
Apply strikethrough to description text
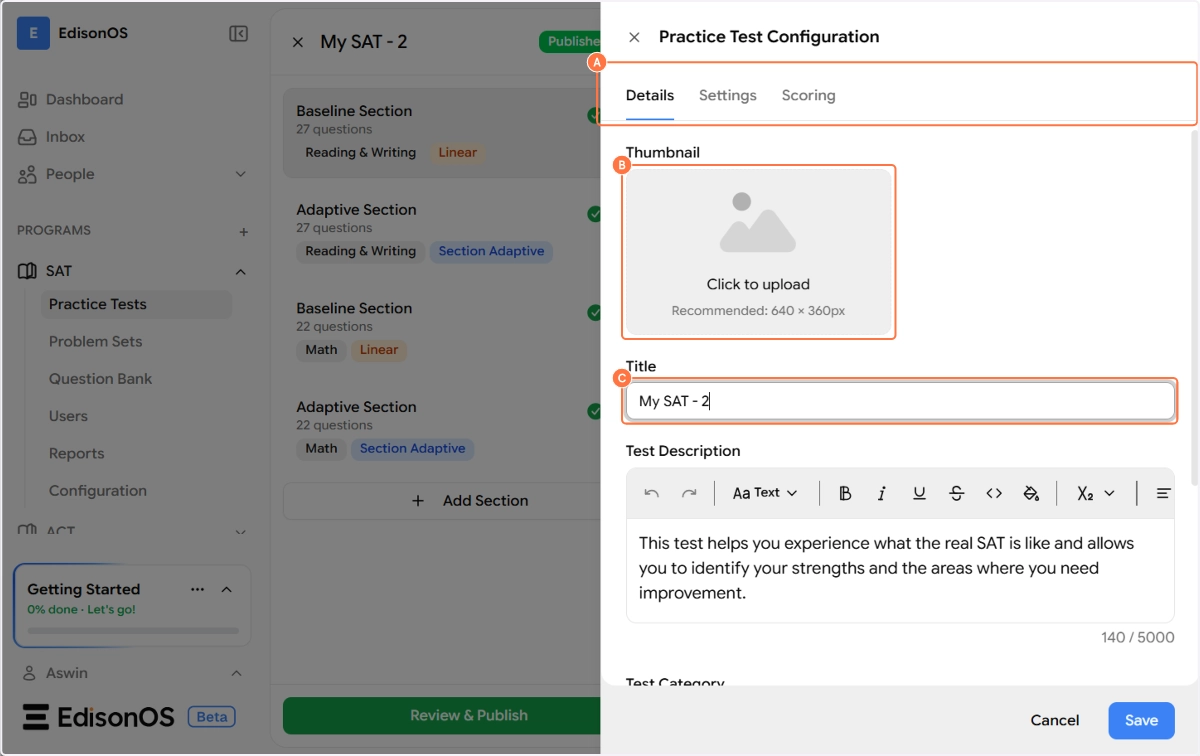pyautogui.click(x=957, y=493)
